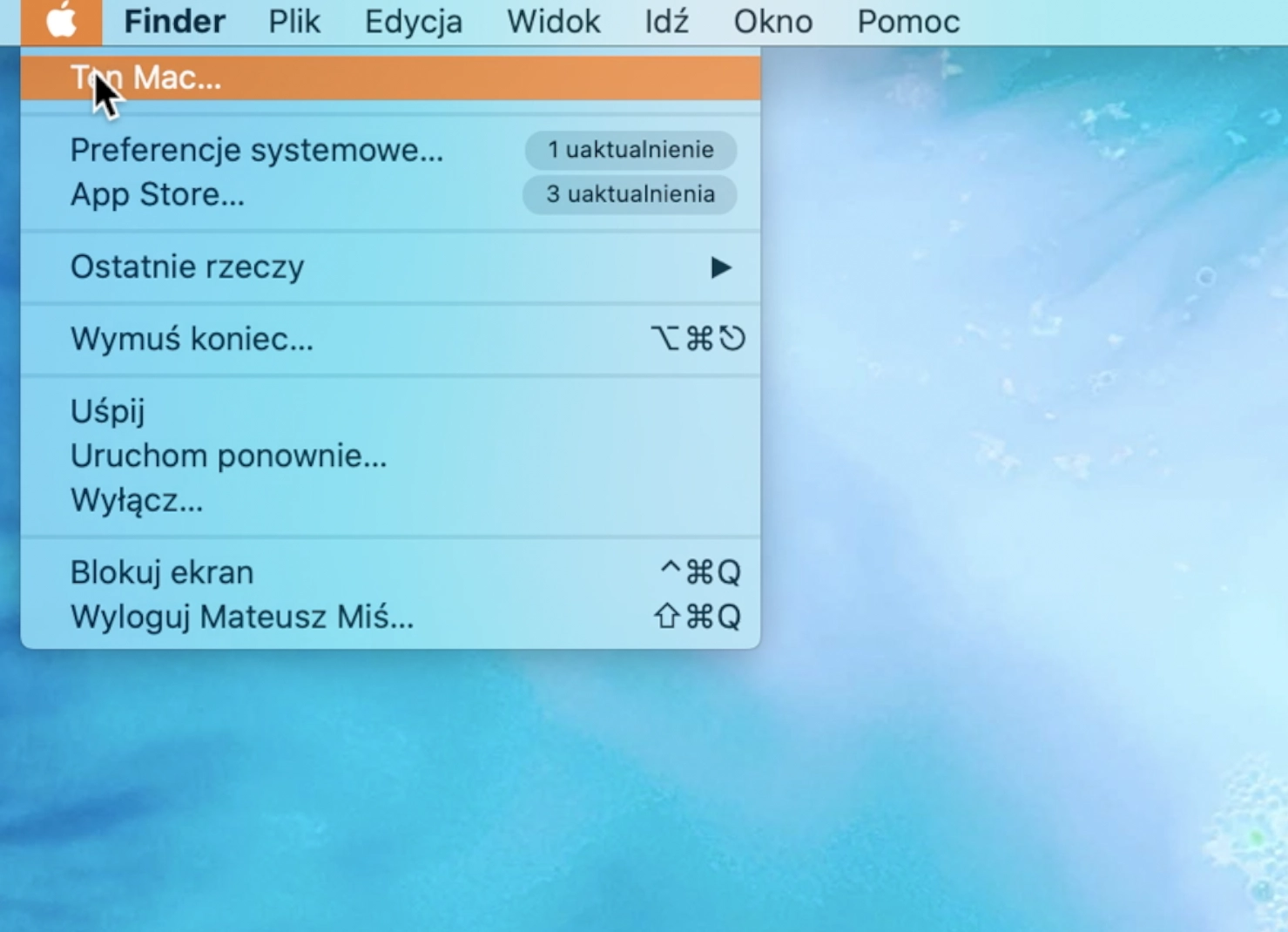The width and height of the screenshot is (1288, 932).
Task: Open the Idź menu
Action: coord(667,22)
